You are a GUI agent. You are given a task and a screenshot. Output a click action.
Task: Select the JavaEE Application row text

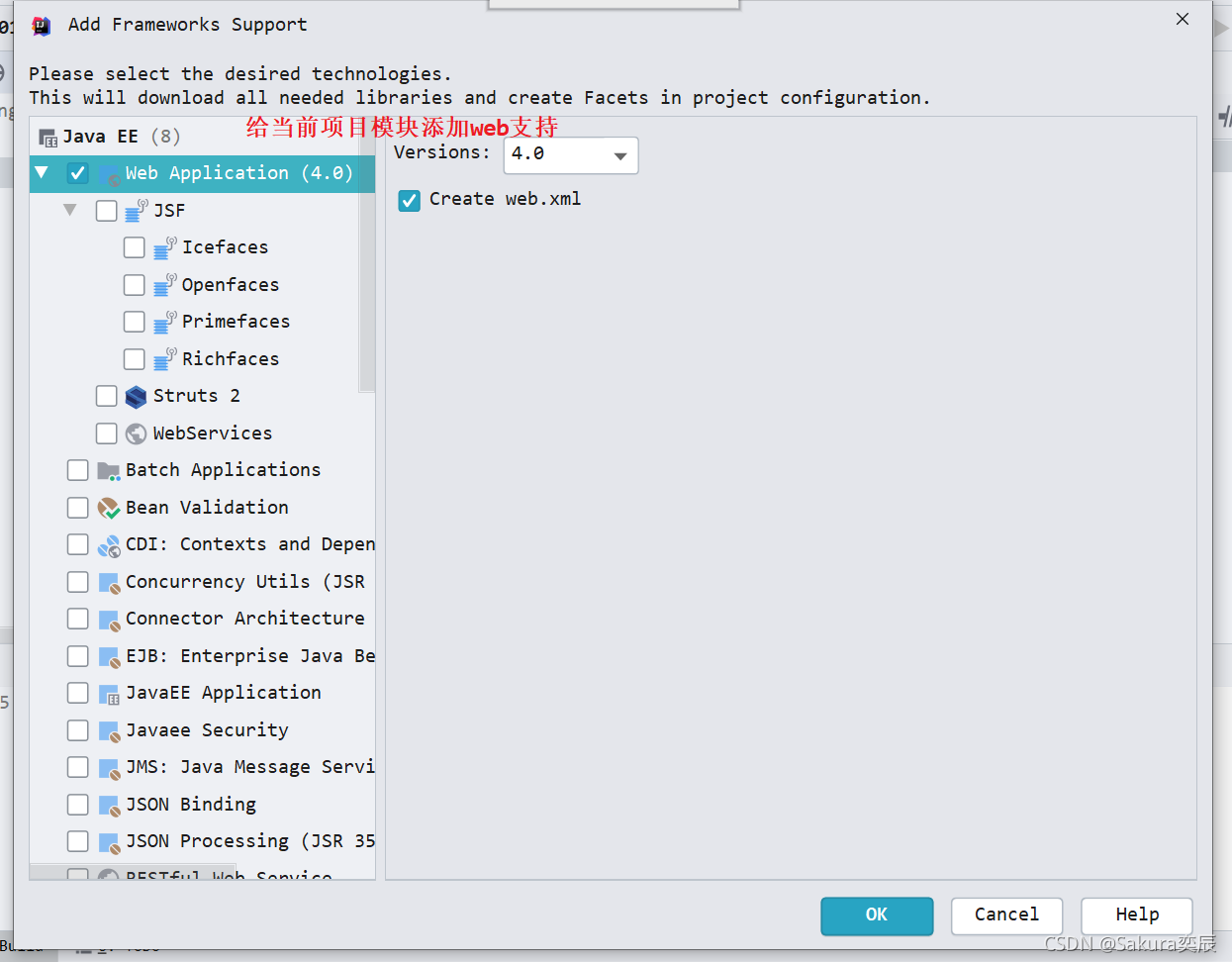(x=223, y=693)
